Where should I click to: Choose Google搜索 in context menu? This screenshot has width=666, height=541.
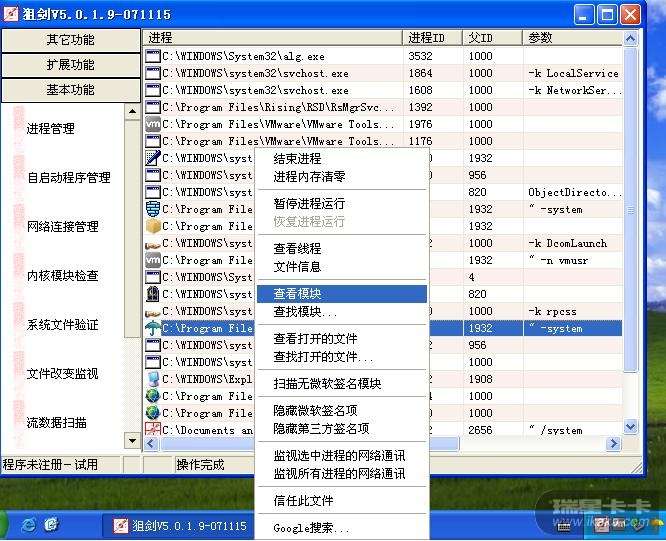coord(311,528)
